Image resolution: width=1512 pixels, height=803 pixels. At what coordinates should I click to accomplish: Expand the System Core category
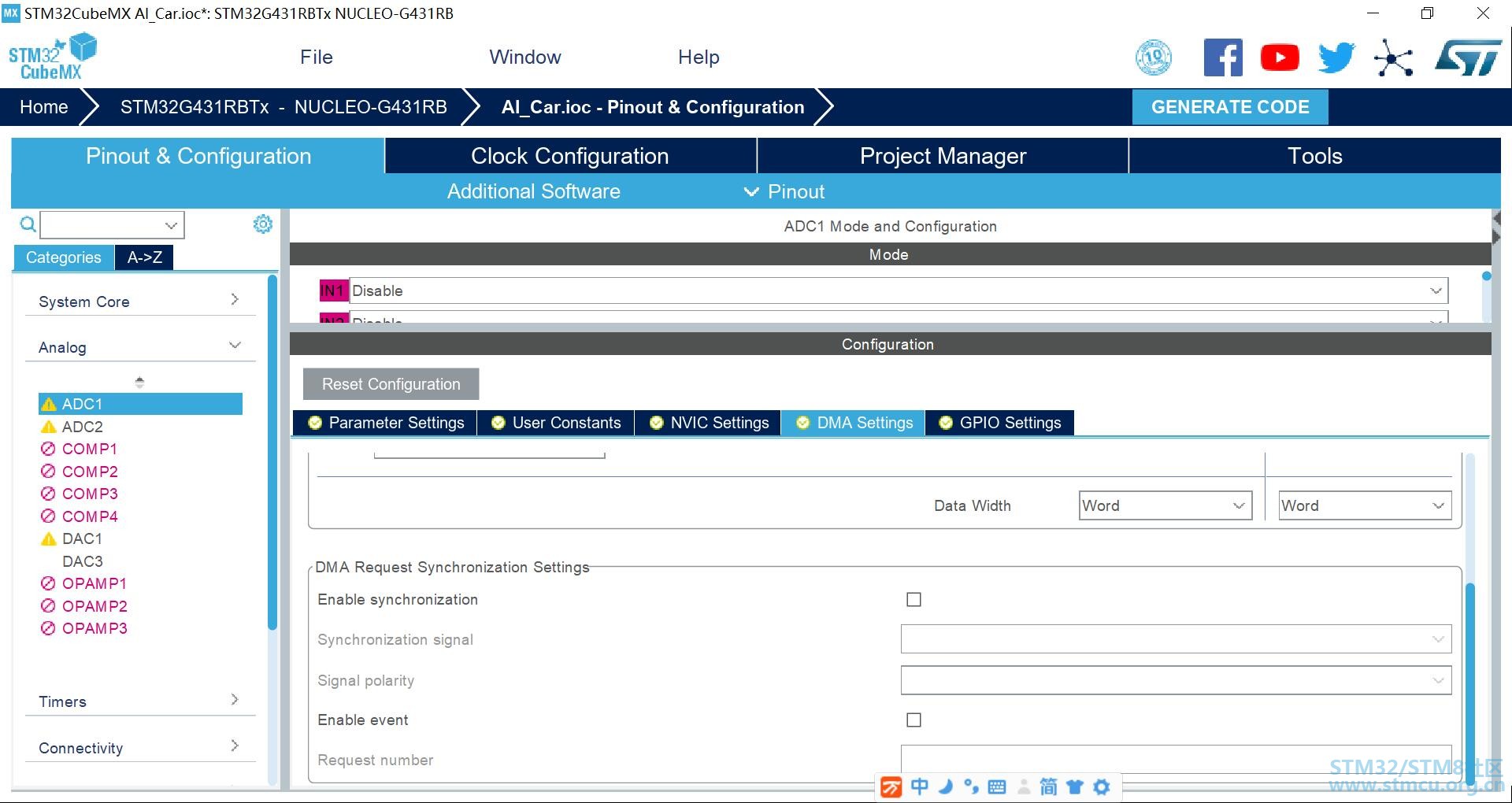coord(140,301)
